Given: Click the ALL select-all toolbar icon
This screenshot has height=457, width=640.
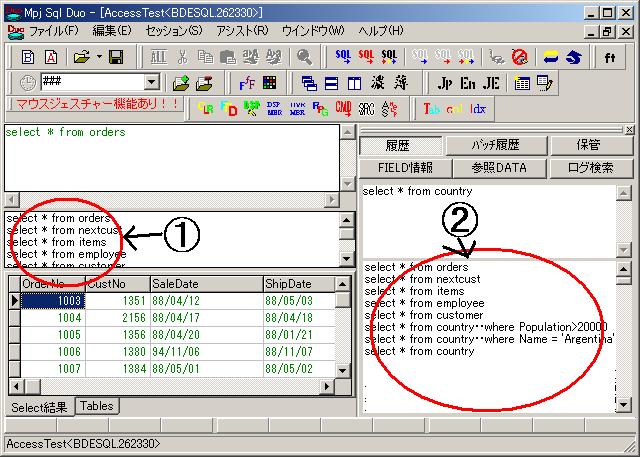Looking at the screenshot, I should pyautogui.click(x=158, y=57).
